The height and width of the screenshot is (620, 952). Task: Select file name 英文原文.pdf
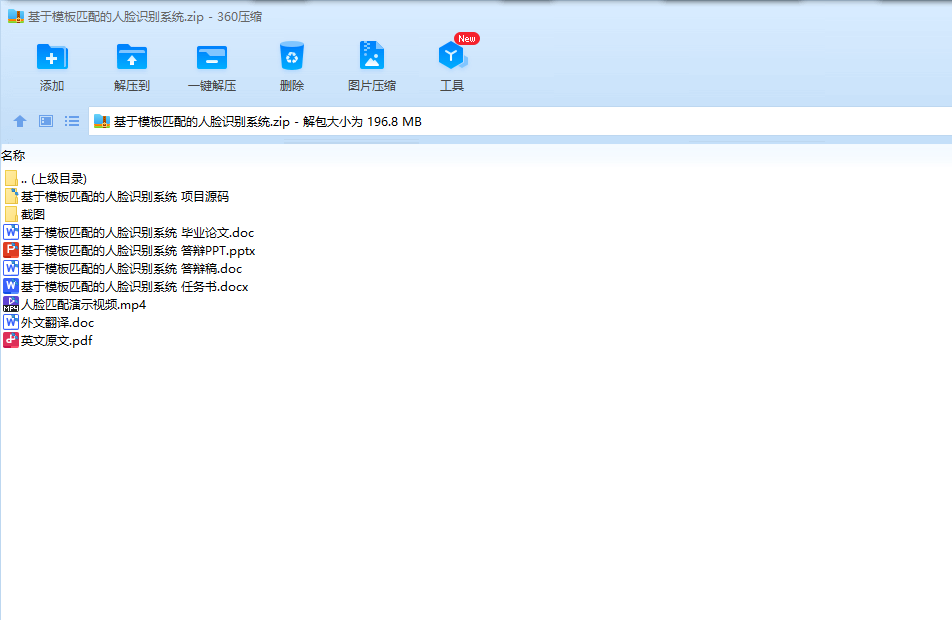point(56,340)
